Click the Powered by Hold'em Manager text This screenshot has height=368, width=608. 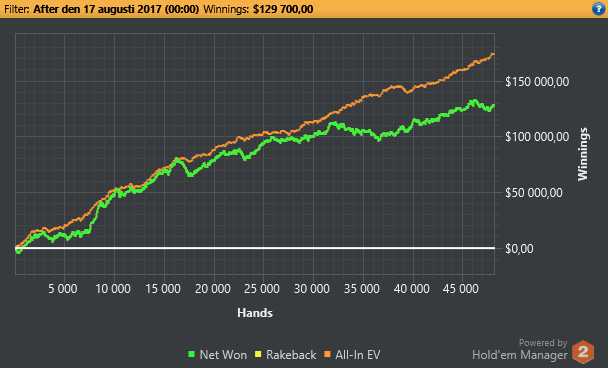click(x=520, y=349)
